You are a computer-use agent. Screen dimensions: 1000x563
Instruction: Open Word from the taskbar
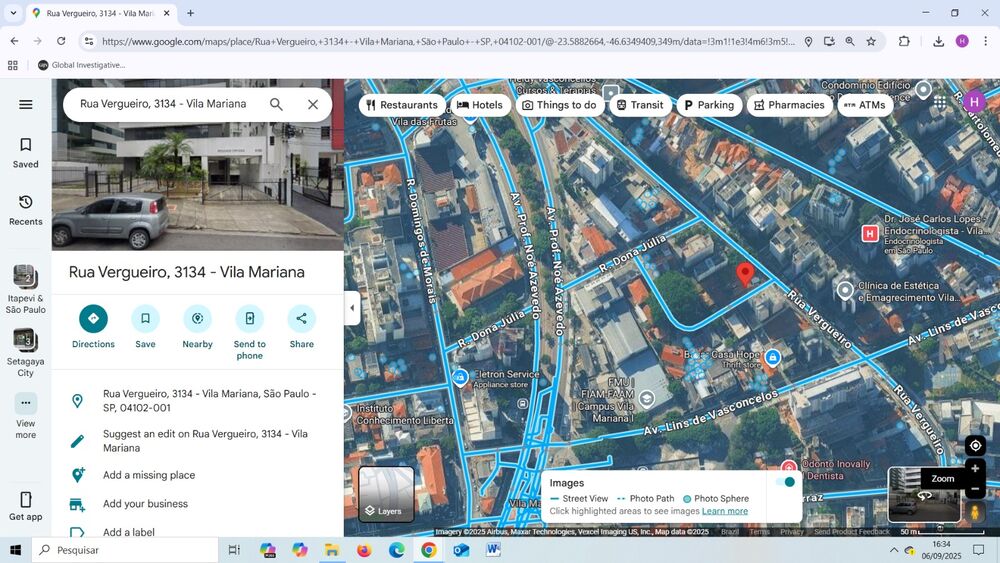[494, 550]
